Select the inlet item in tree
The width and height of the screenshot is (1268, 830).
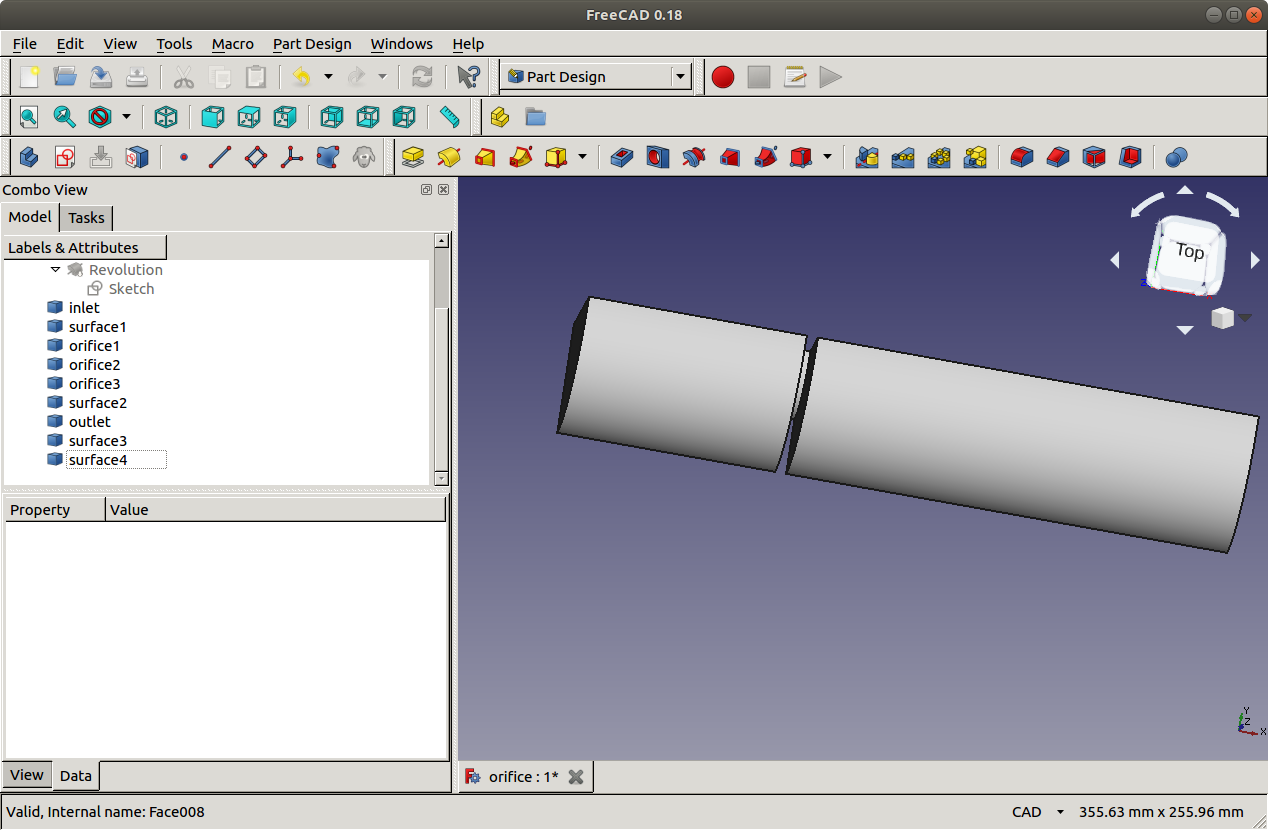pyautogui.click(x=84, y=308)
